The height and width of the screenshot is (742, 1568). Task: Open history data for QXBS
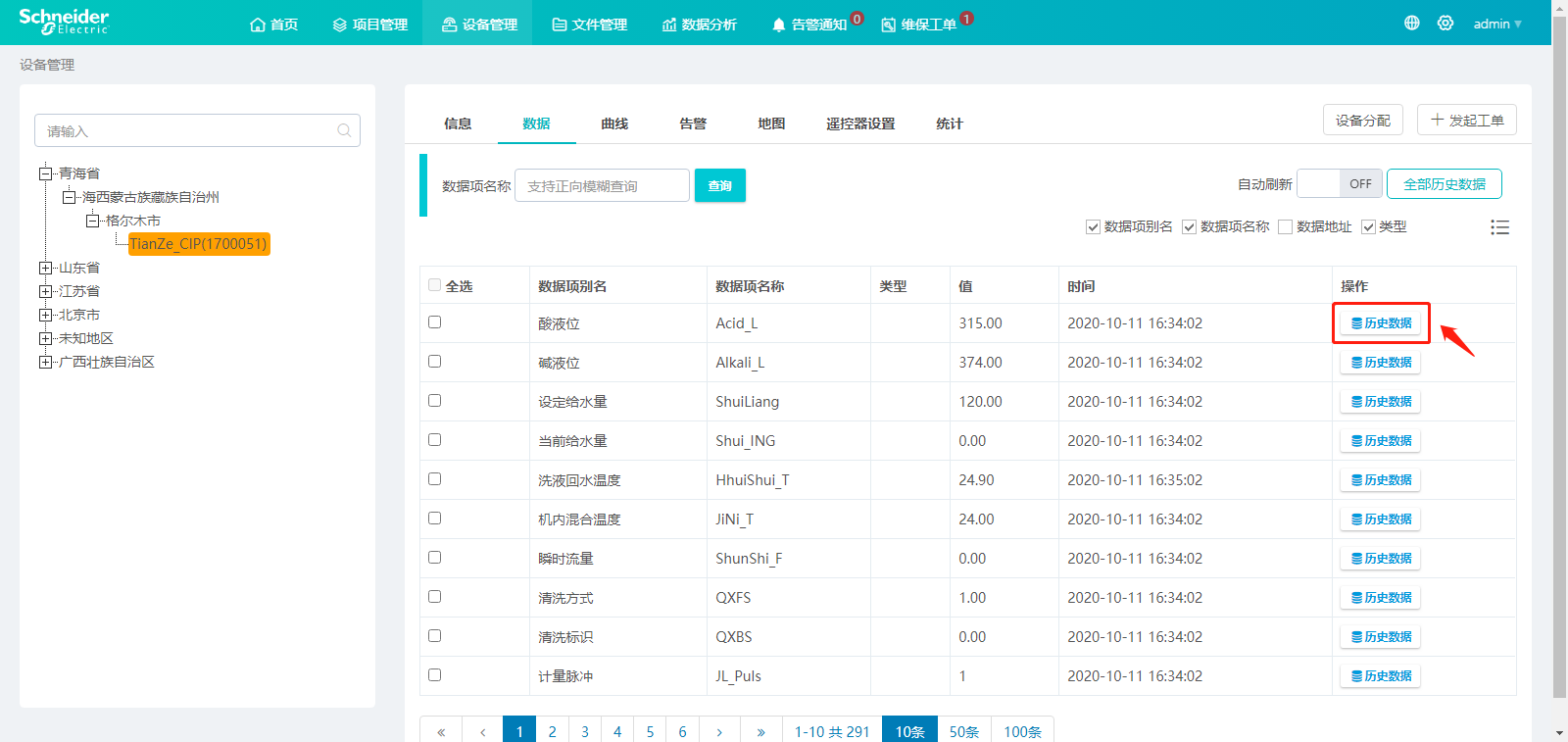[1381, 637]
